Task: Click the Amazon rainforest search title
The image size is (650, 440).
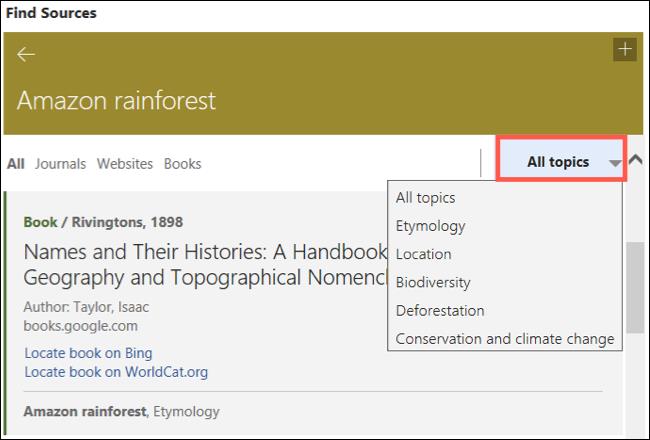Action: (x=116, y=101)
